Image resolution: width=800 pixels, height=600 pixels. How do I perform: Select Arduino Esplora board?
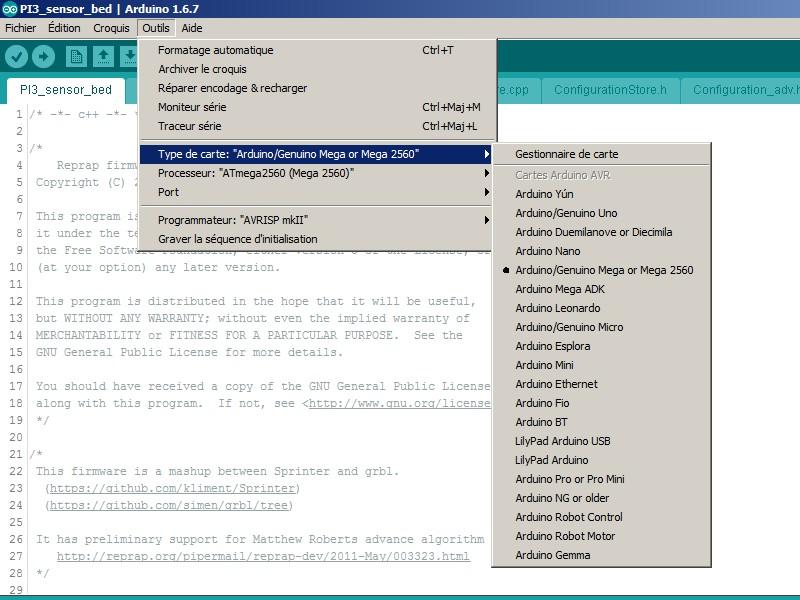coord(602,346)
